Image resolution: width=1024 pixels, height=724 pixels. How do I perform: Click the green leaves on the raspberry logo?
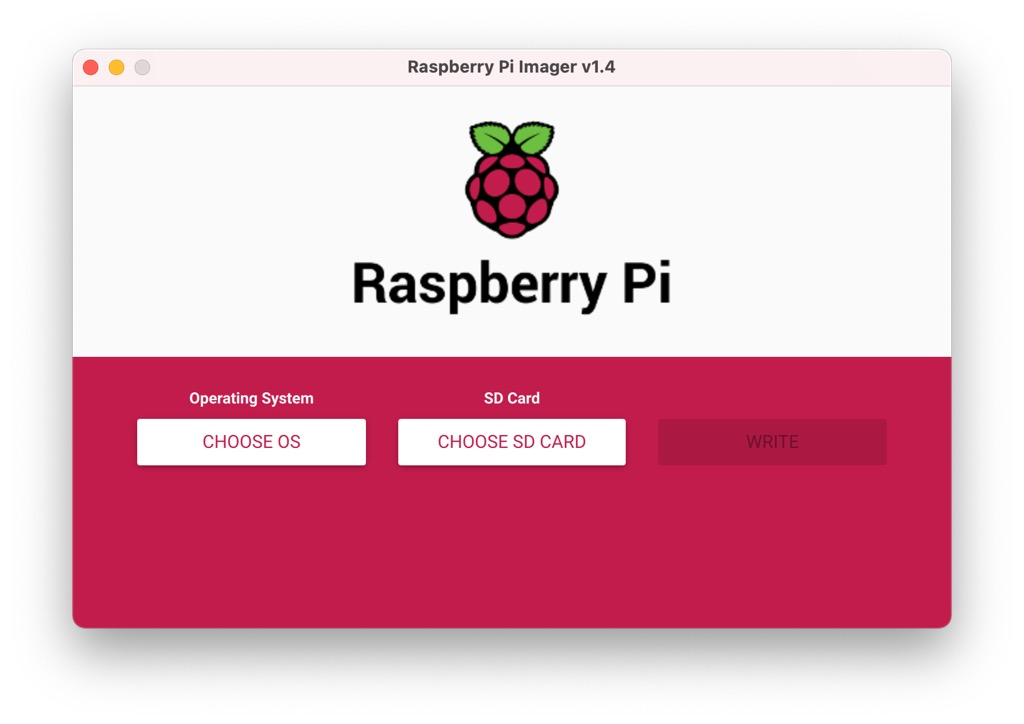point(511,138)
